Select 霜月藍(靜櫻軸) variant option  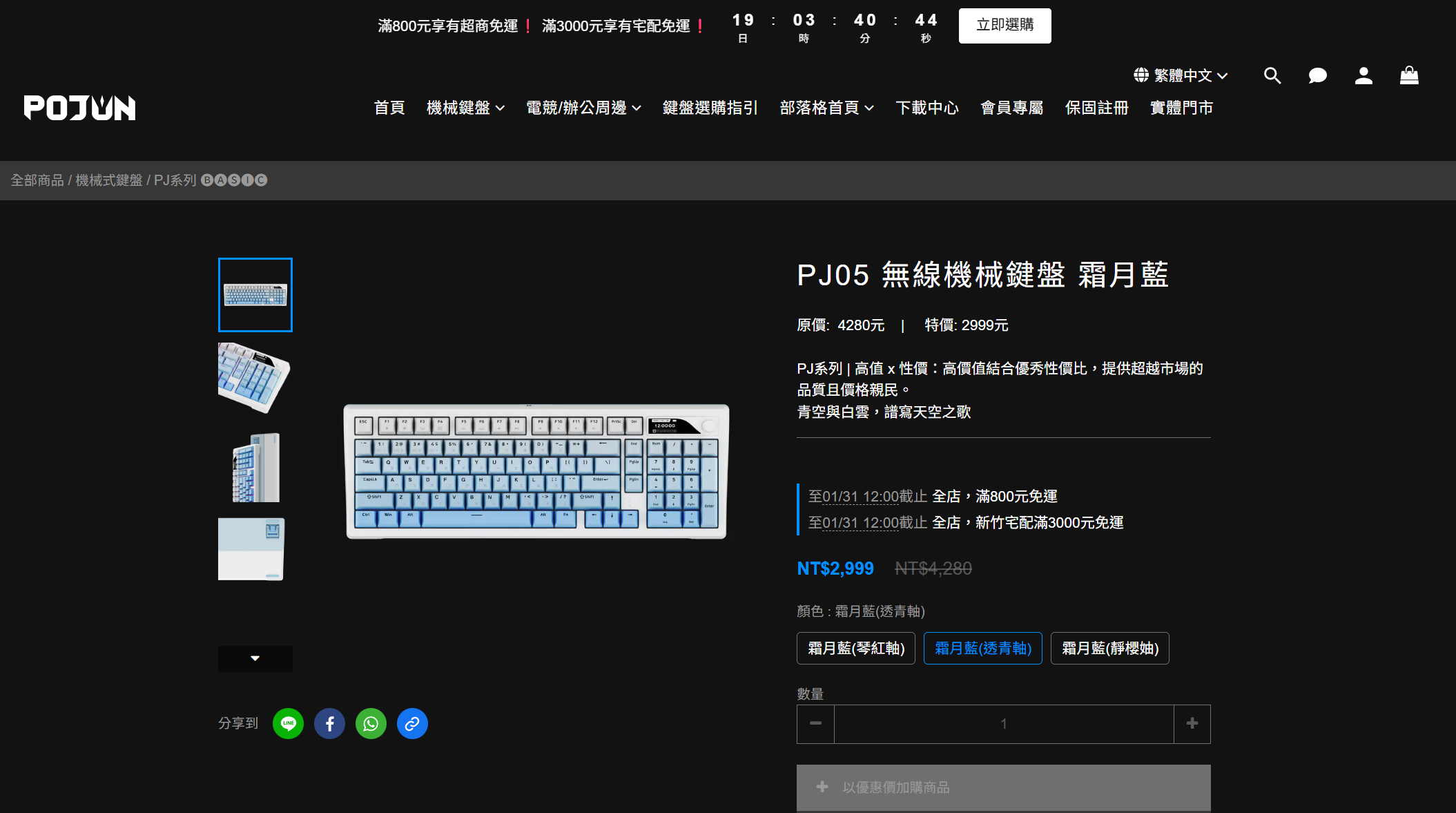tap(1110, 649)
